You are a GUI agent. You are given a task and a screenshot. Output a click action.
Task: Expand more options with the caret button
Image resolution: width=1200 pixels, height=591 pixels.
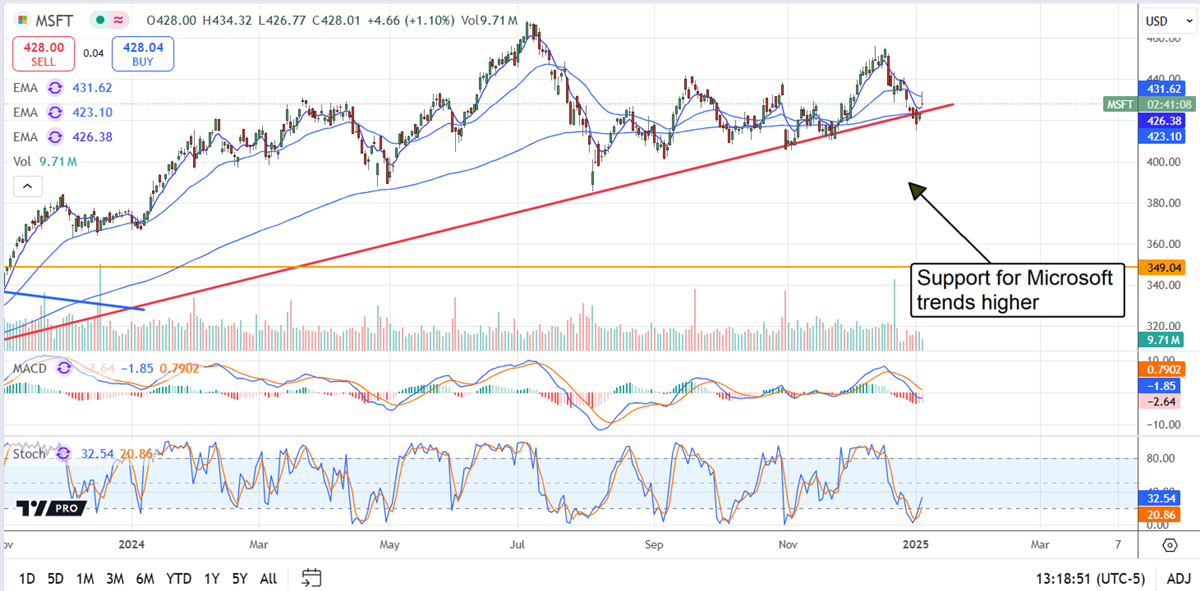tap(27, 186)
